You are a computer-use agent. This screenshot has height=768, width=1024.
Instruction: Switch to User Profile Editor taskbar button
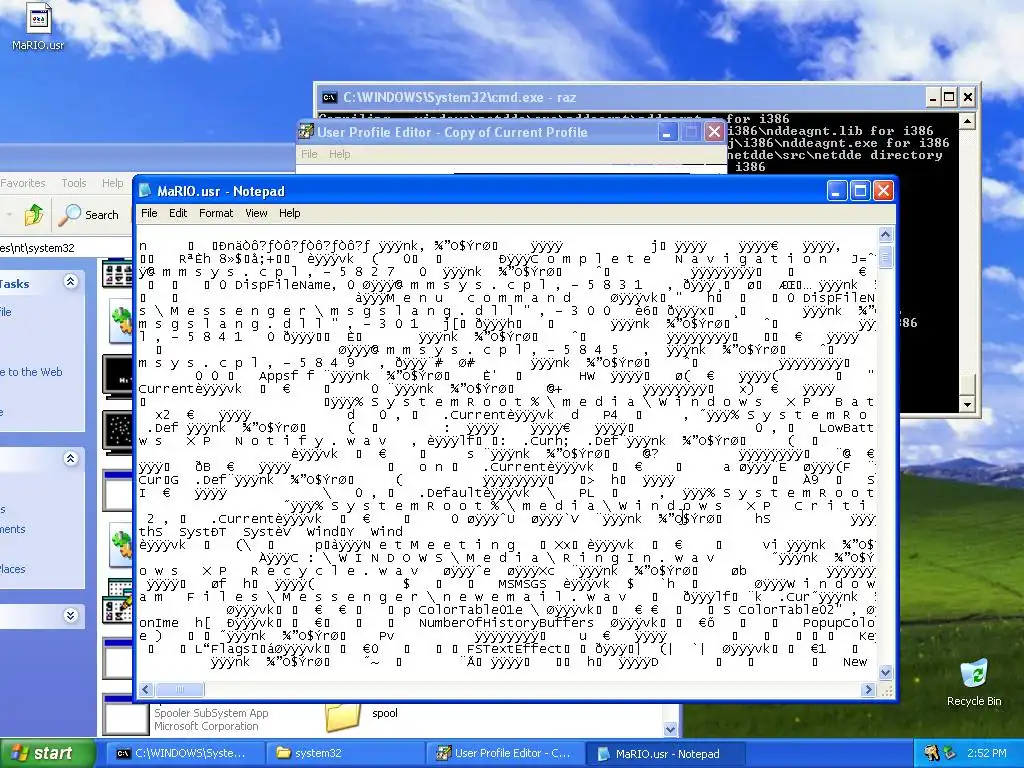tap(504, 753)
